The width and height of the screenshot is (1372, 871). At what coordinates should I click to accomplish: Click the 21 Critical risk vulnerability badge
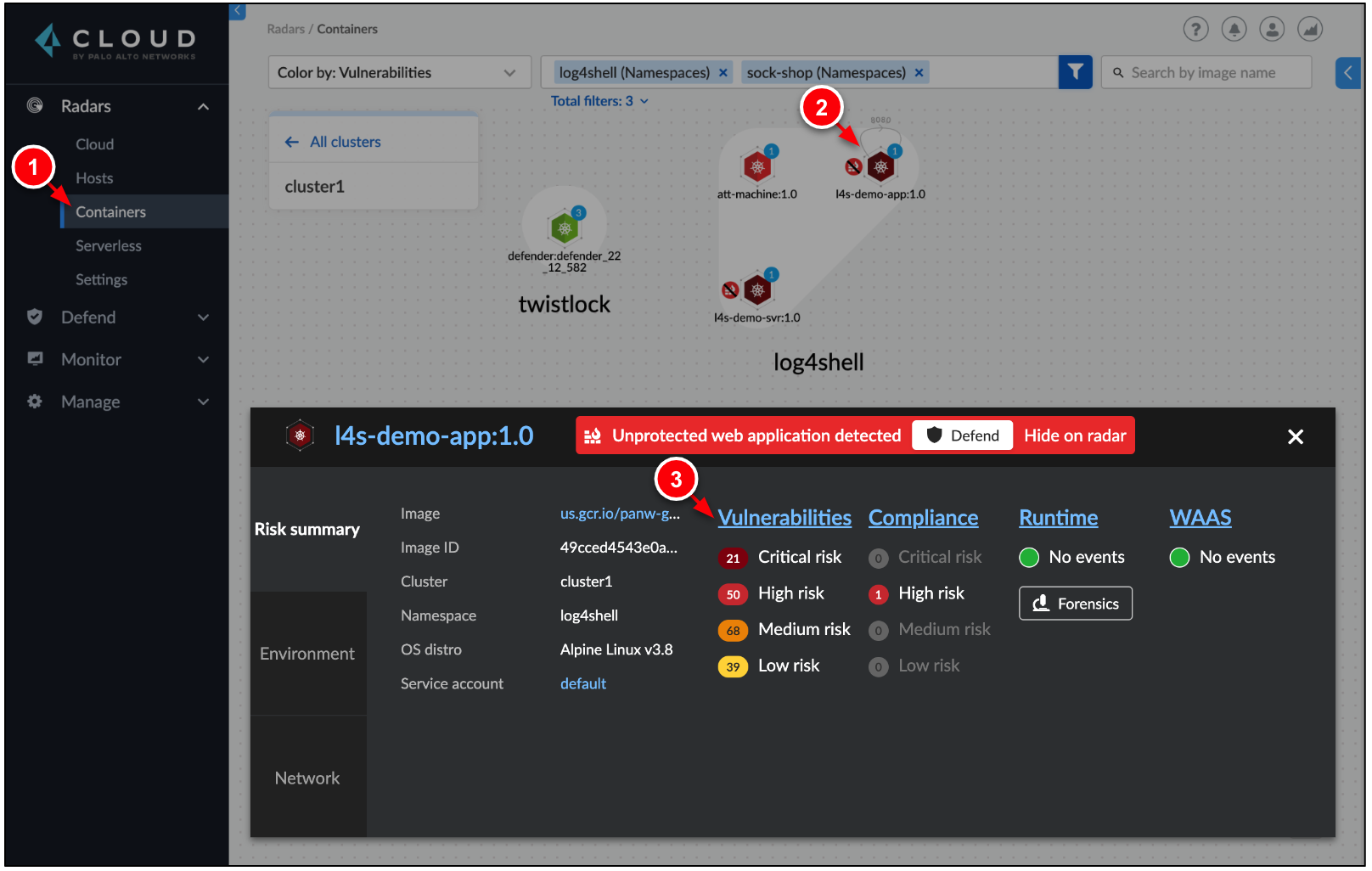coord(733,558)
